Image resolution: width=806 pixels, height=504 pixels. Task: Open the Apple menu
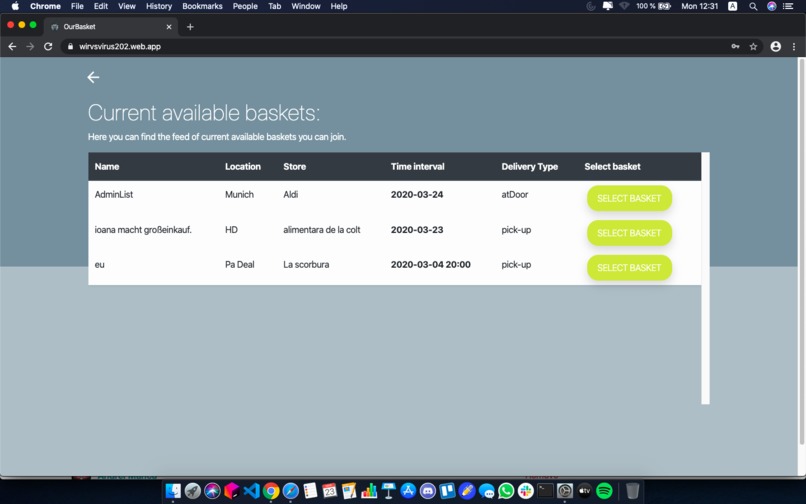coord(15,6)
